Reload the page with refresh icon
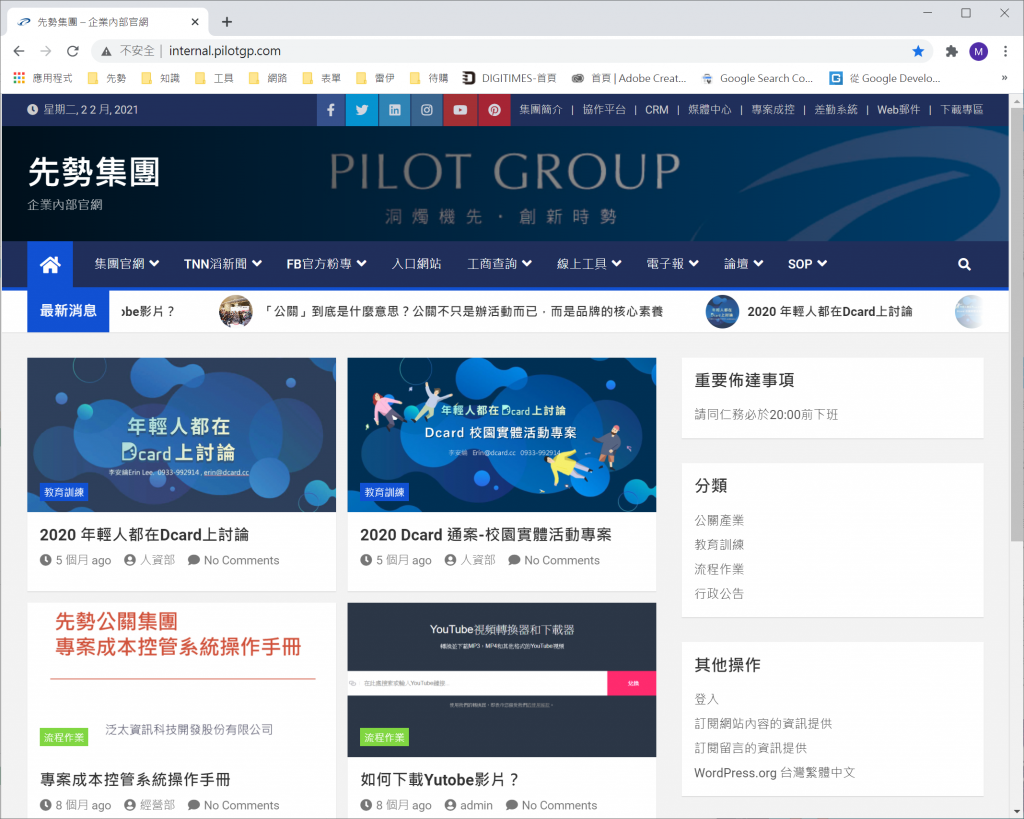Image resolution: width=1024 pixels, height=819 pixels. point(73,51)
